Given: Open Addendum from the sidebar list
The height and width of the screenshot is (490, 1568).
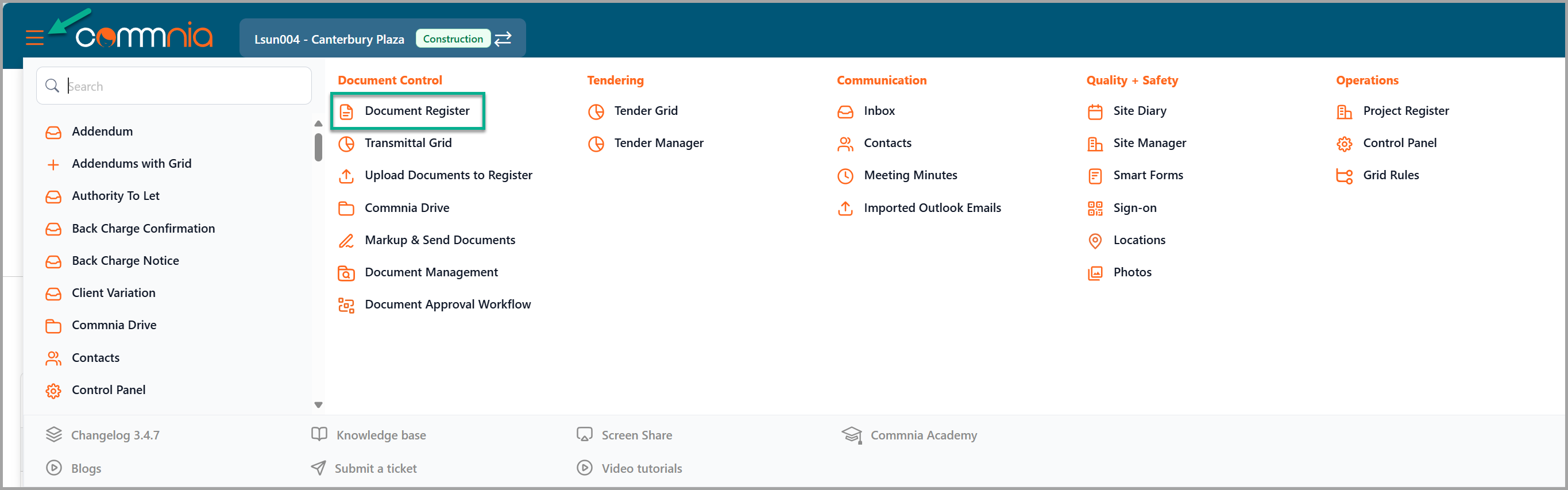Looking at the screenshot, I should click(x=102, y=132).
